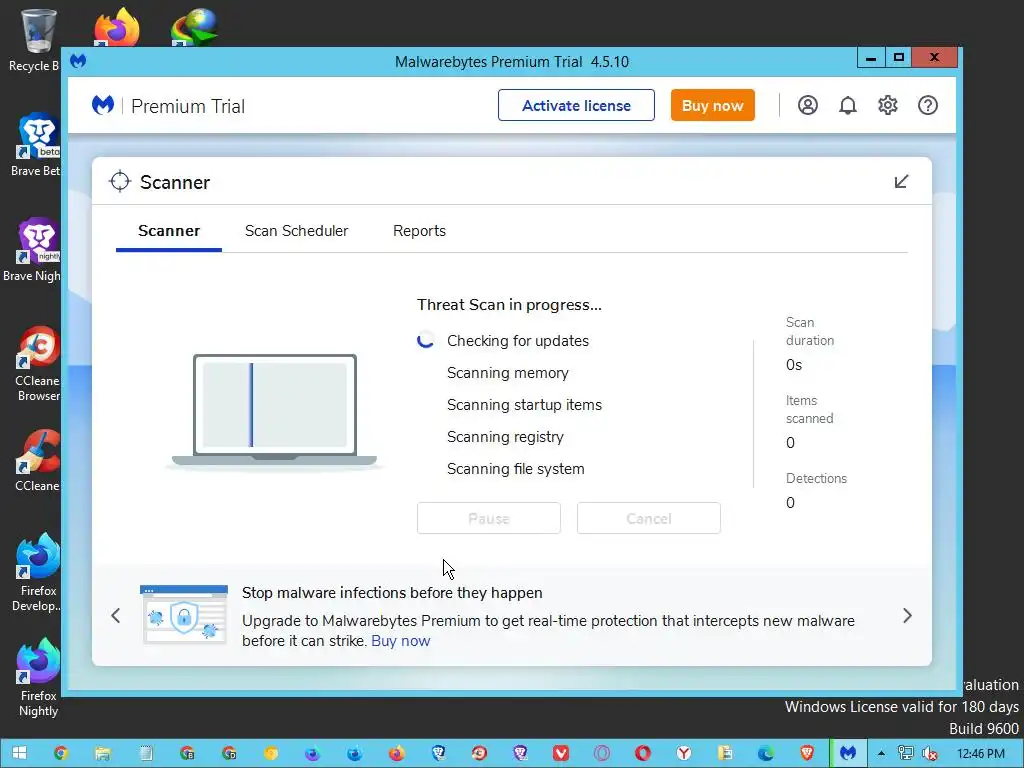1024x768 pixels.
Task: Click the crosshair Scanner icon in panel header
Action: pyautogui.click(x=120, y=182)
